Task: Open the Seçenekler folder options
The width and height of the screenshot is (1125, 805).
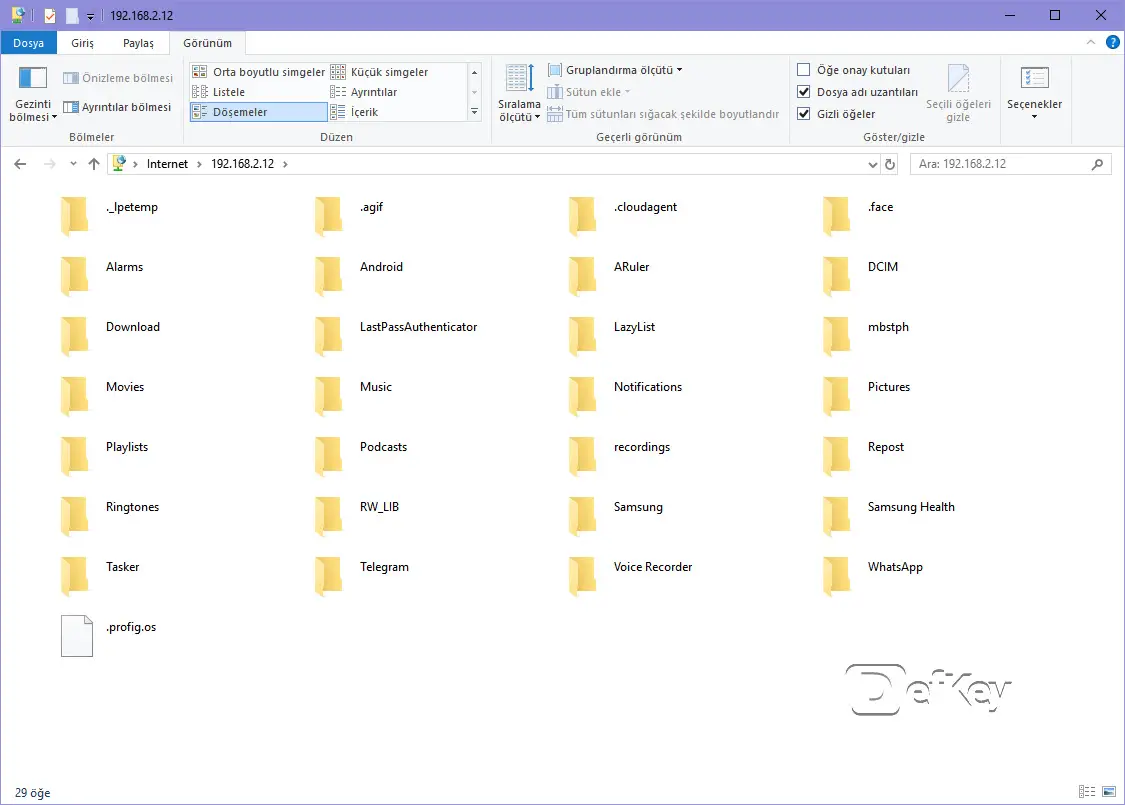Action: coord(1034,93)
